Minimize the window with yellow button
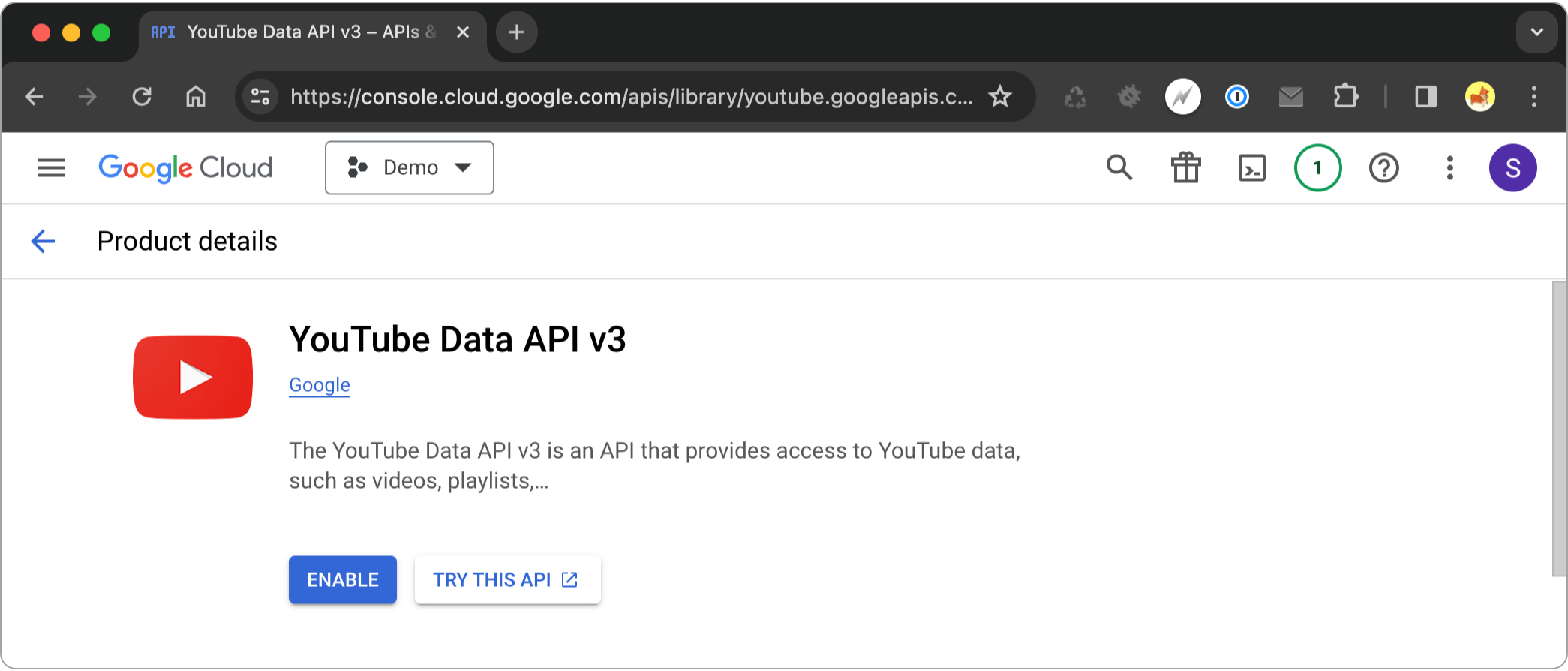Viewport: 1568px width, 671px height. [x=71, y=32]
